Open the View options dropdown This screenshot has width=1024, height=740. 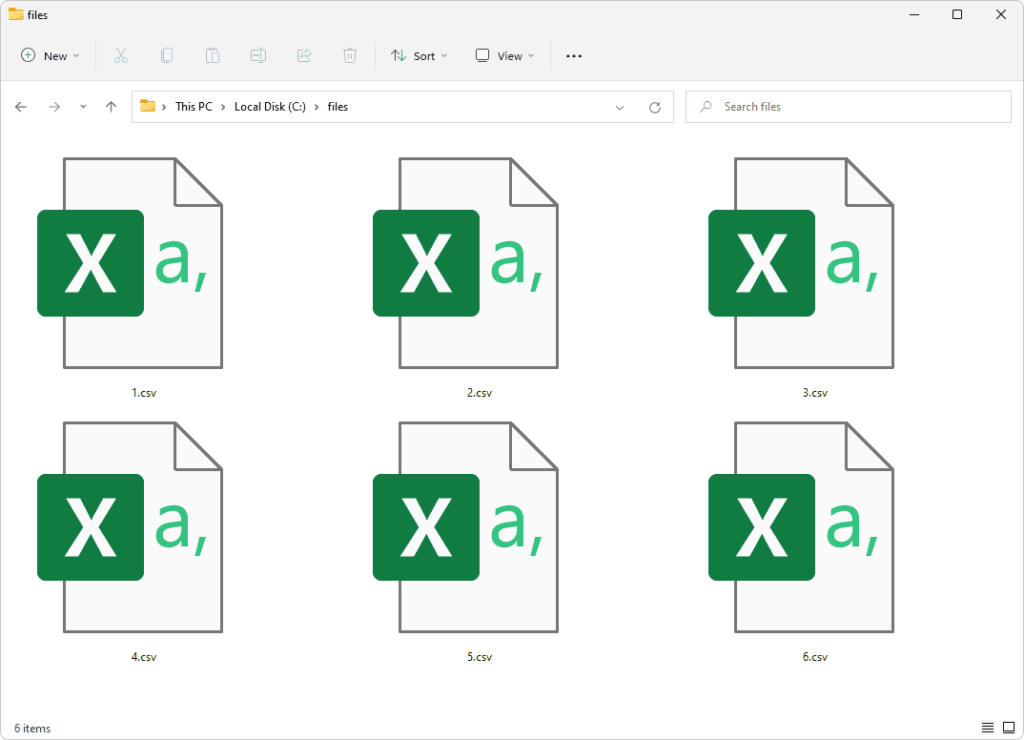click(x=503, y=55)
